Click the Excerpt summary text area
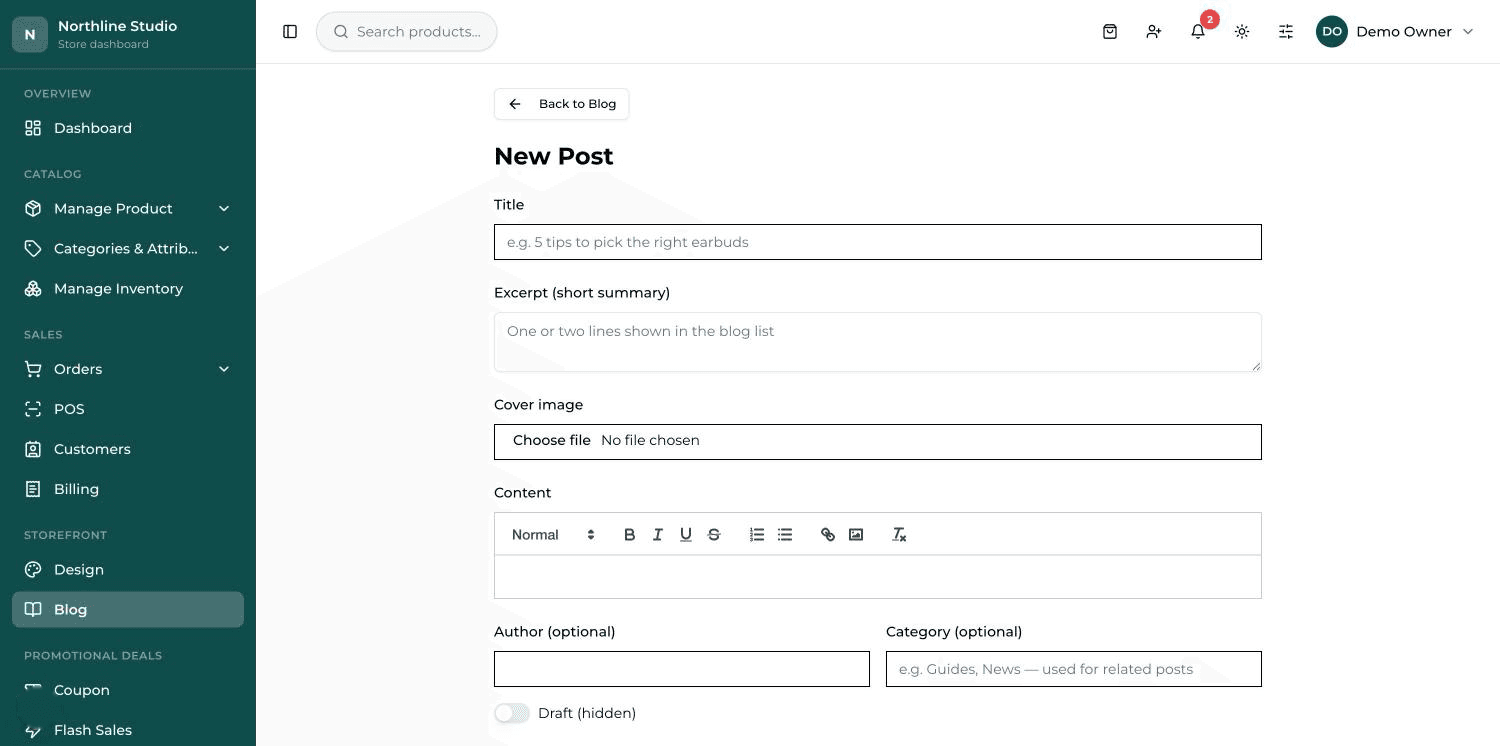This screenshot has width=1500, height=746. click(878, 342)
